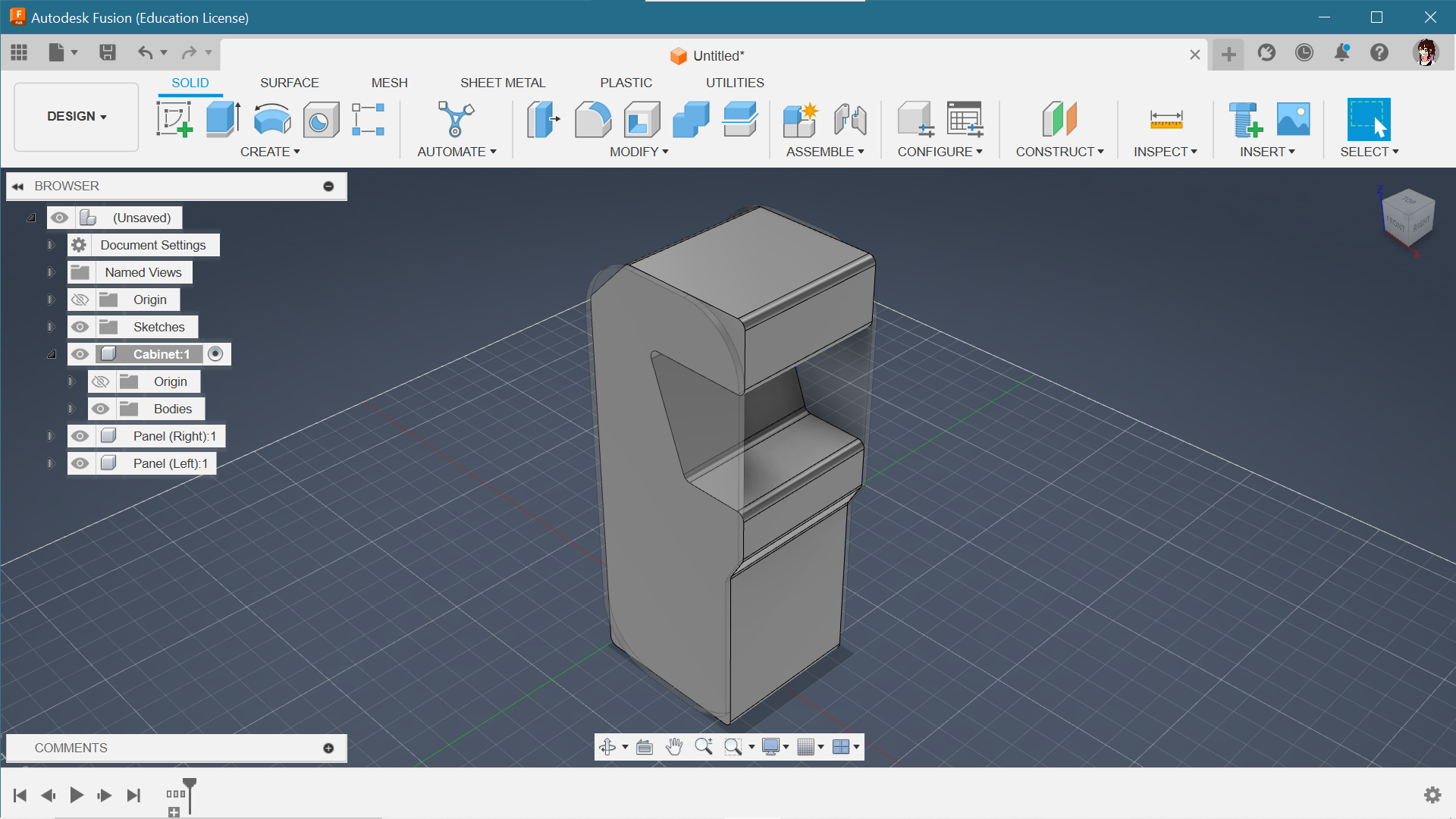Expand Named Views node

pos(51,272)
